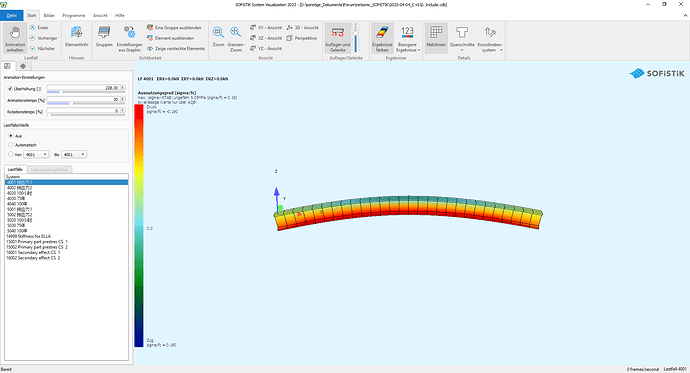Open the Bilder ribbon tab
This screenshot has width=690, height=373.
coord(49,15)
